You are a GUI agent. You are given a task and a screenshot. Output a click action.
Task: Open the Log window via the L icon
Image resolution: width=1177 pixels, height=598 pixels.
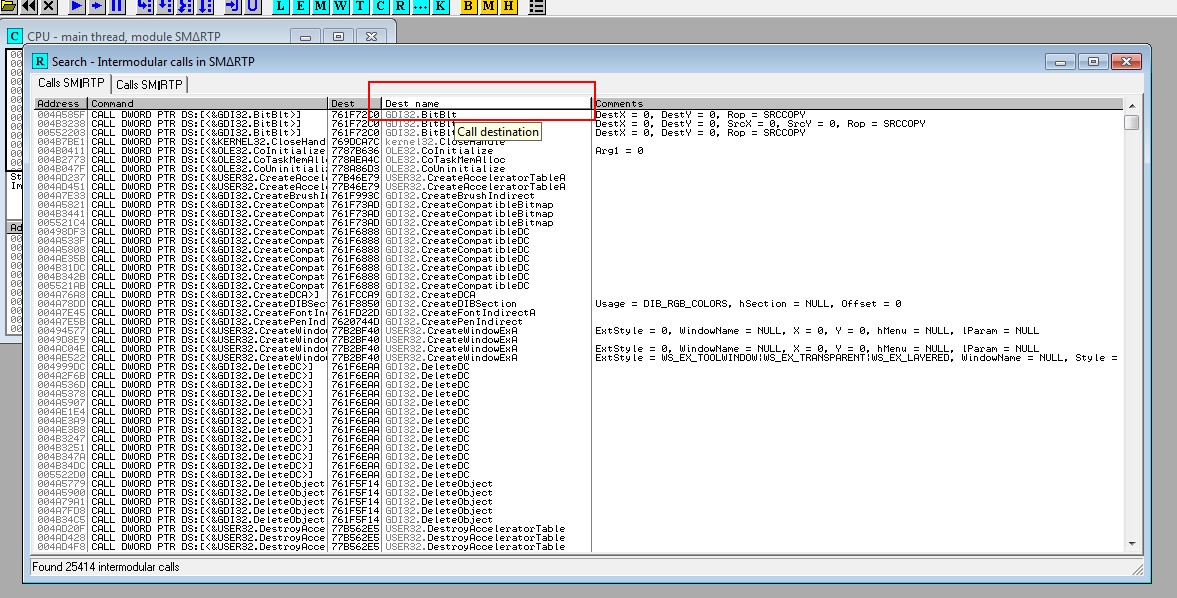click(x=281, y=6)
